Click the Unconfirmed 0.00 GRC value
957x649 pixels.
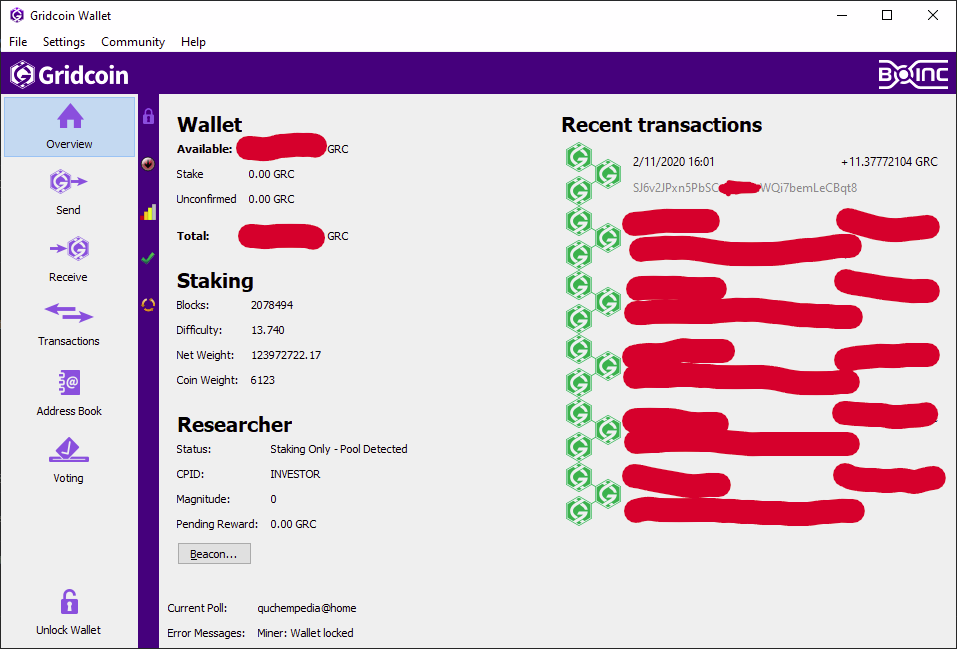[x=271, y=200]
